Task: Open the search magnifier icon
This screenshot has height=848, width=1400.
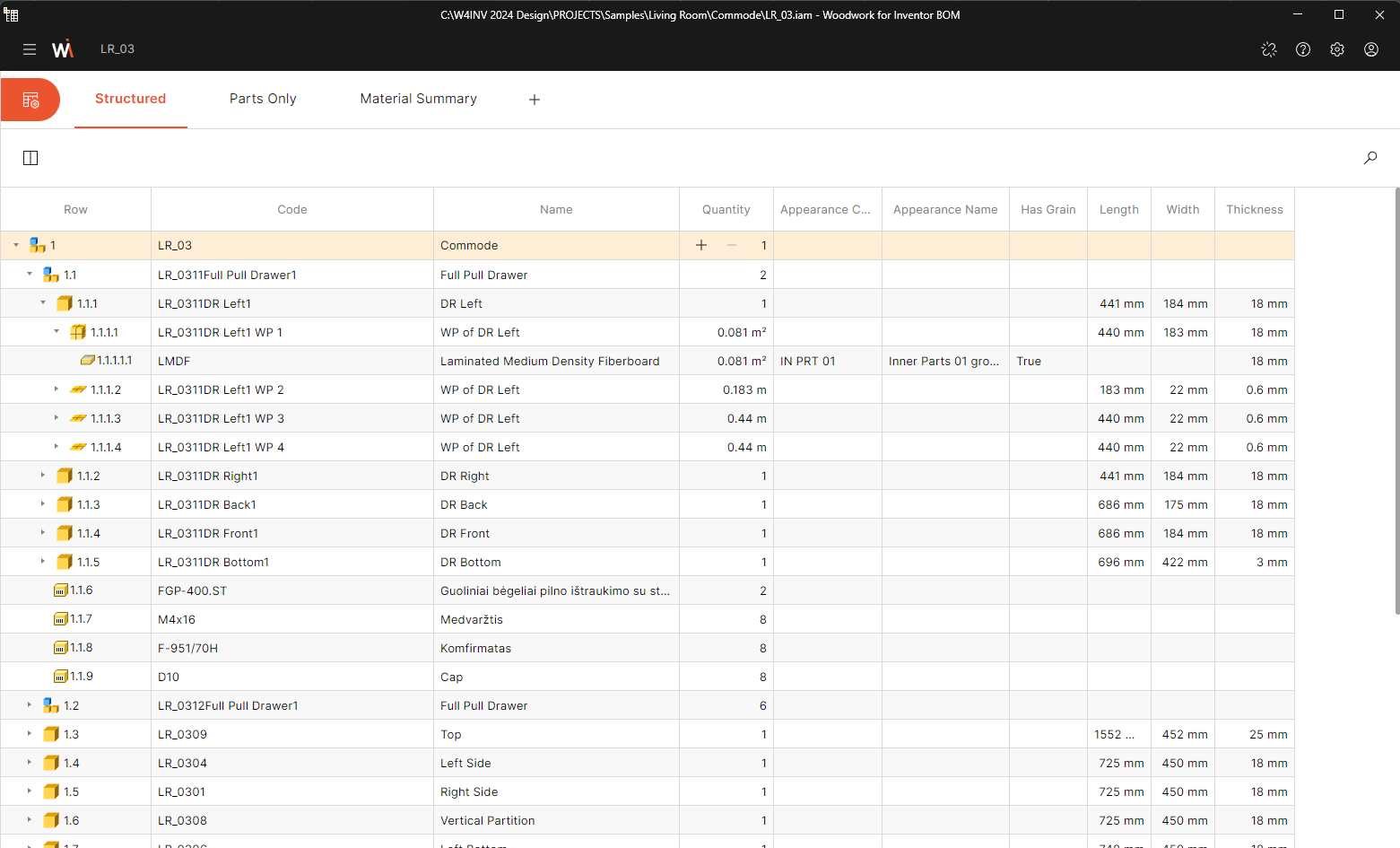Action: (1370, 158)
